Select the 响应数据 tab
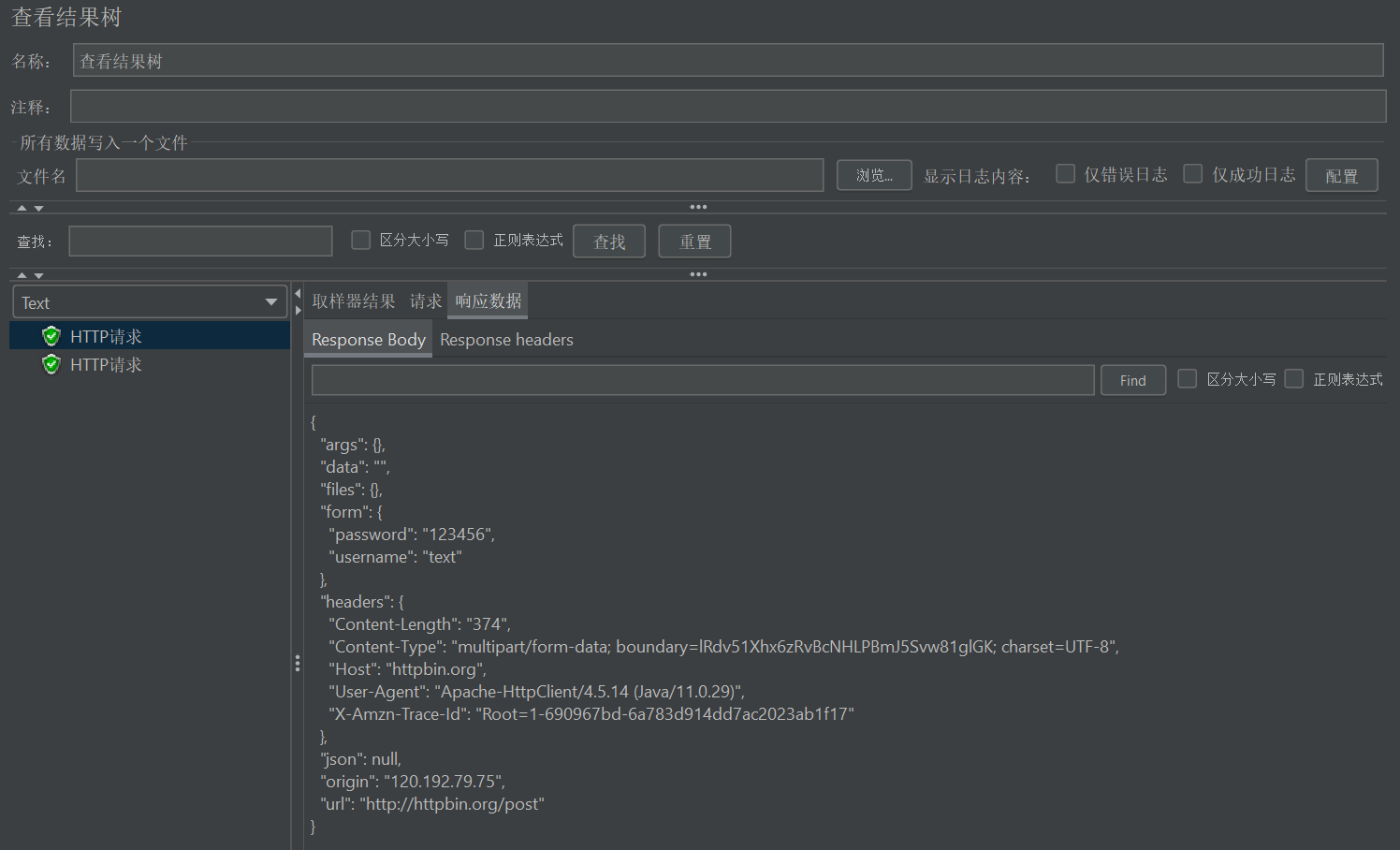Screen dimensions: 1400x850 click(489, 300)
